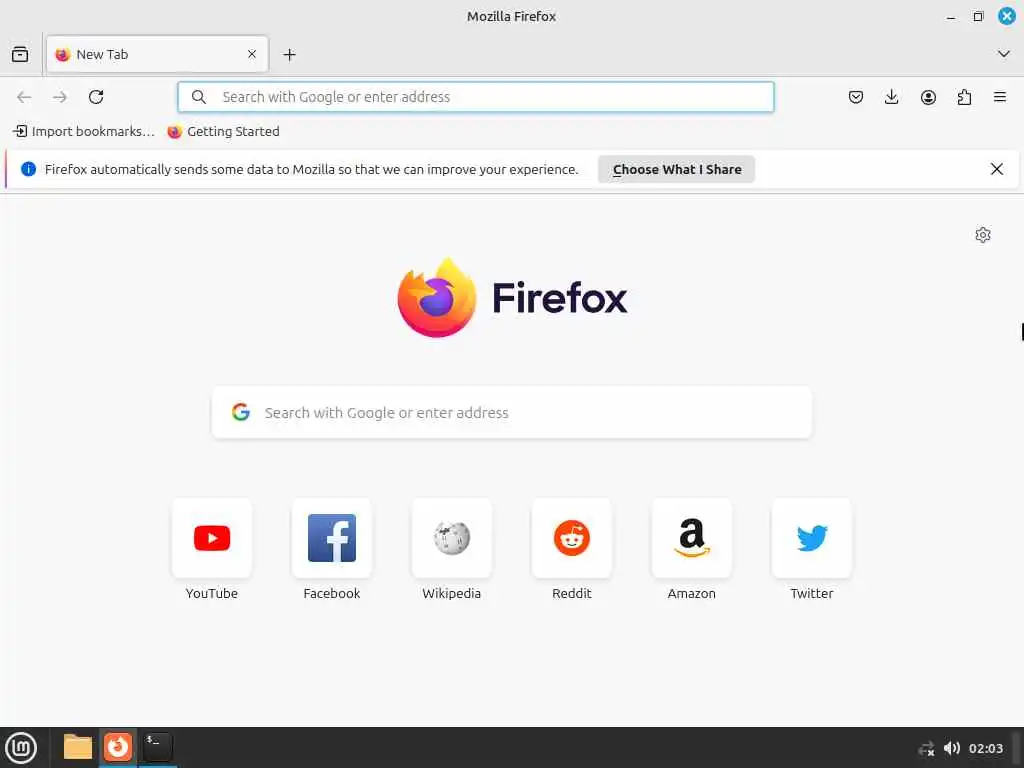Minimize the Firefox window
Image resolution: width=1024 pixels, height=768 pixels.
point(951,17)
